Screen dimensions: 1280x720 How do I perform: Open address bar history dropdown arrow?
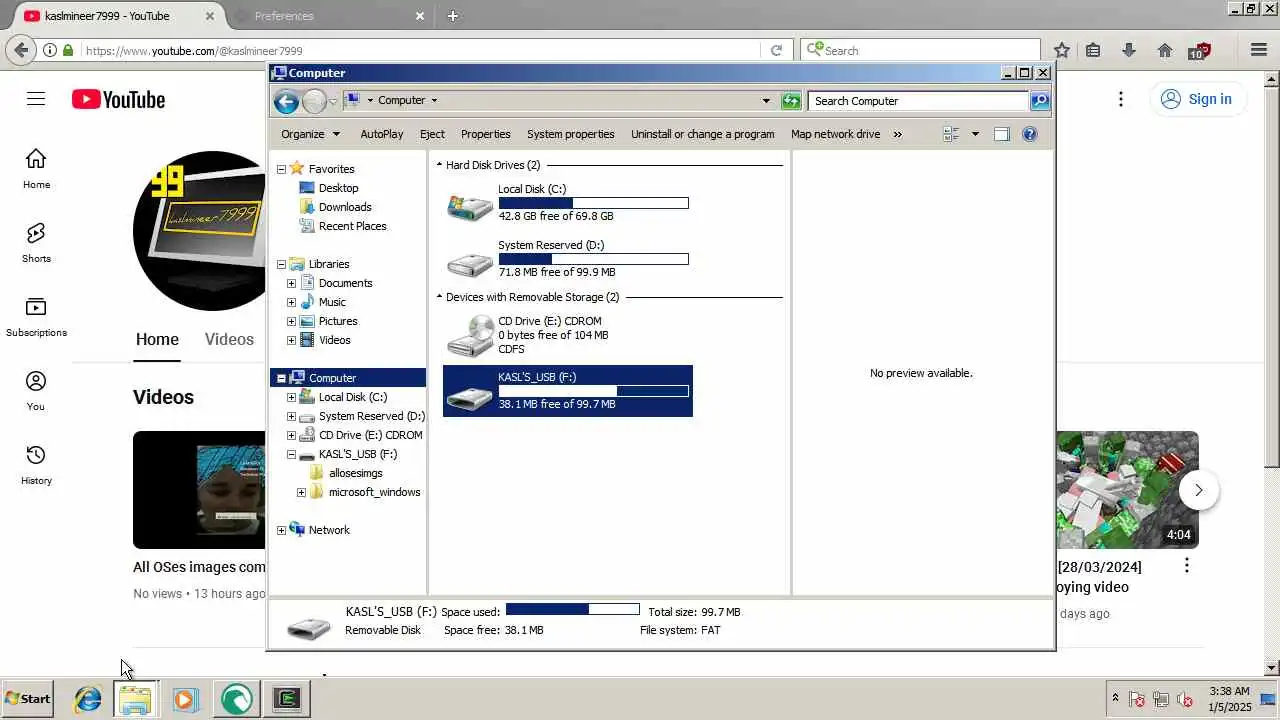pos(766,101)
